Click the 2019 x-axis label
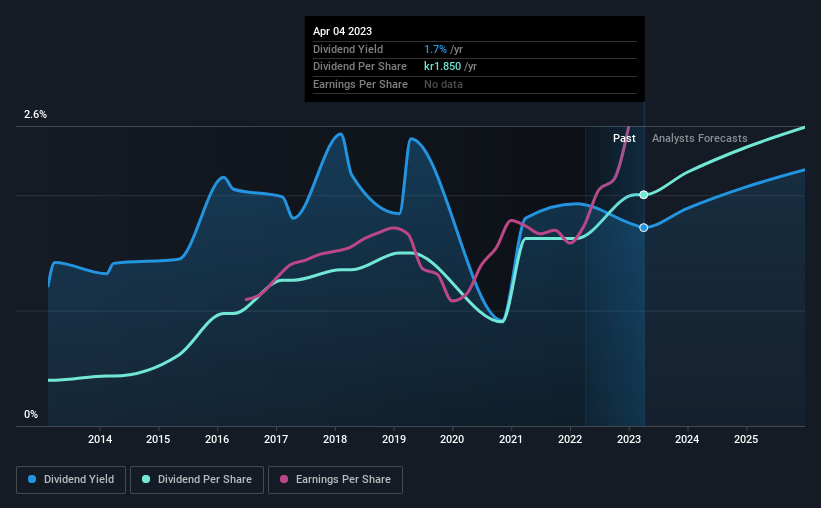 pyautogui.click(x=394, y=439)
